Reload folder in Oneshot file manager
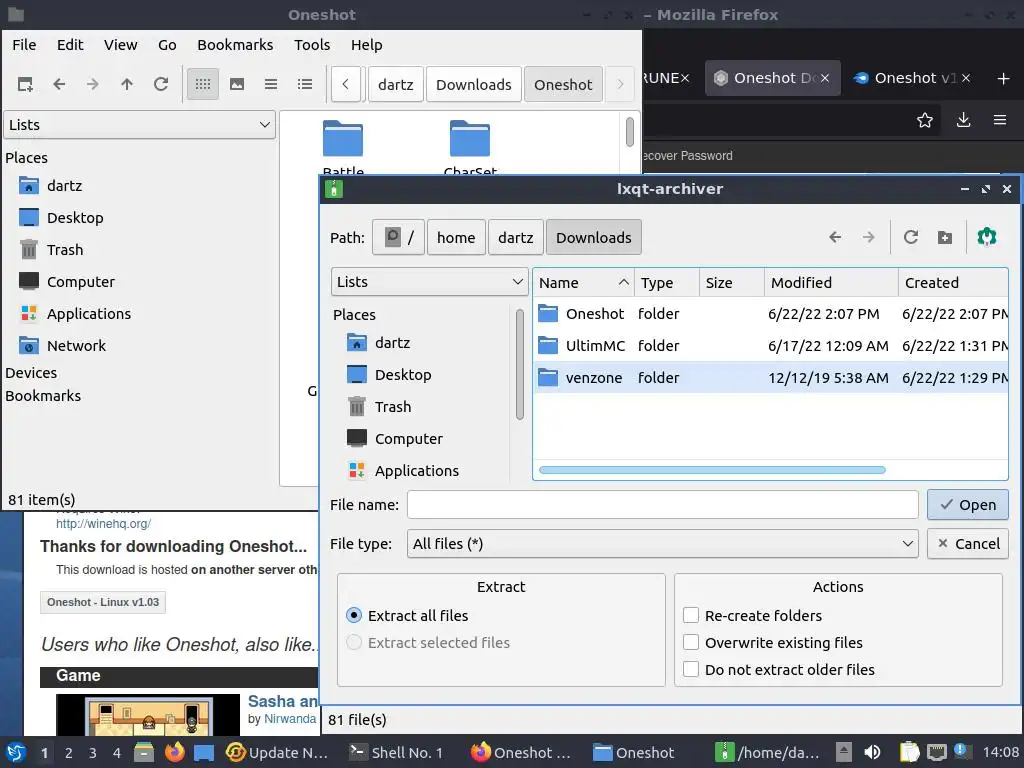The height and width of the screenshot is (768, 1024). coord(161,84)
